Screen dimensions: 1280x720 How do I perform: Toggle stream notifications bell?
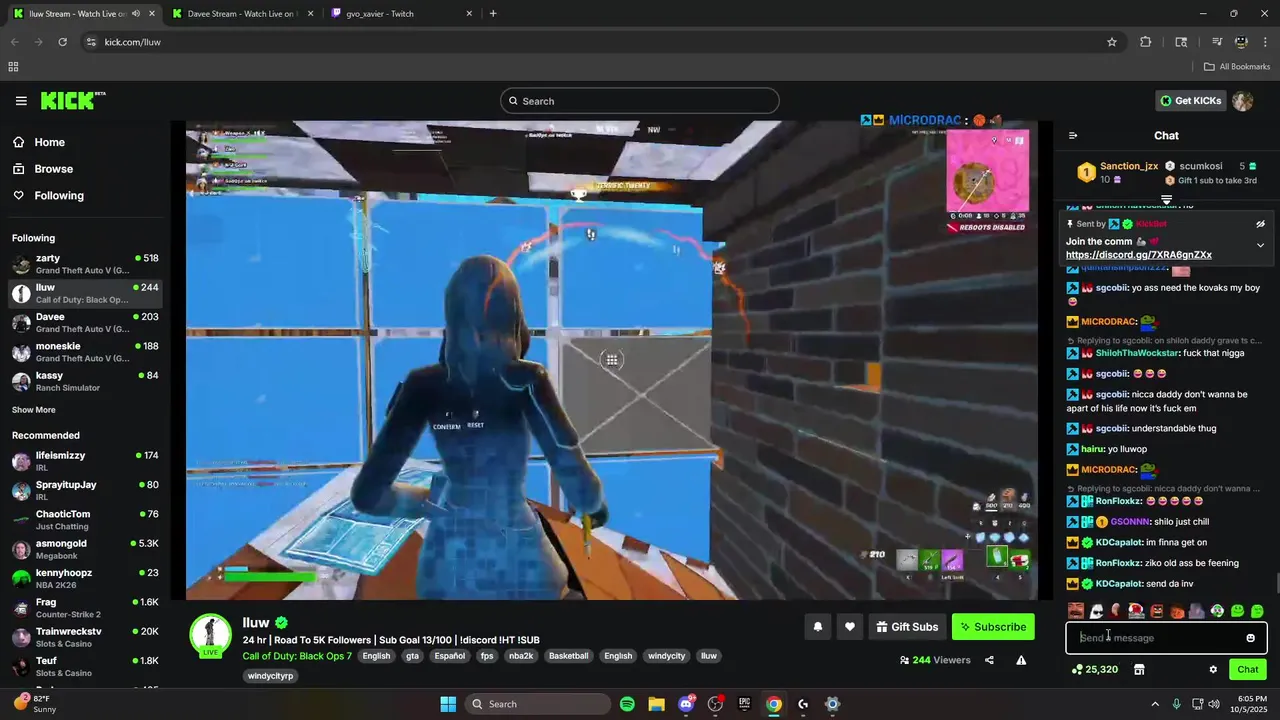coord(817,627)
